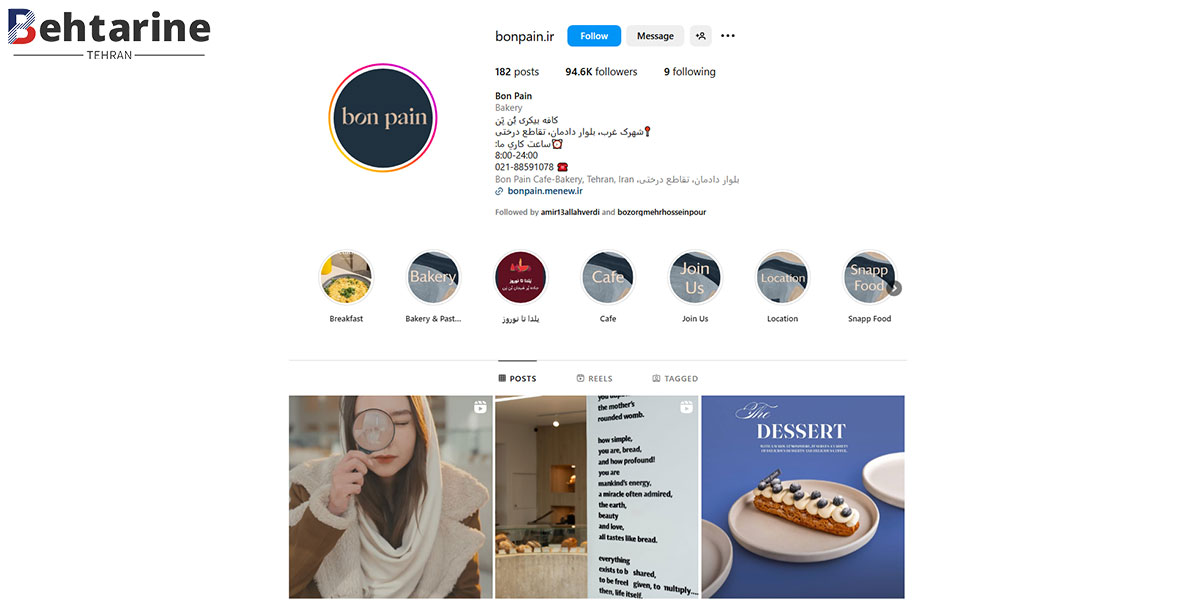Show more highlights with the right arrow
This screenshot has height=600, width=1200.
tap(895, 288)
